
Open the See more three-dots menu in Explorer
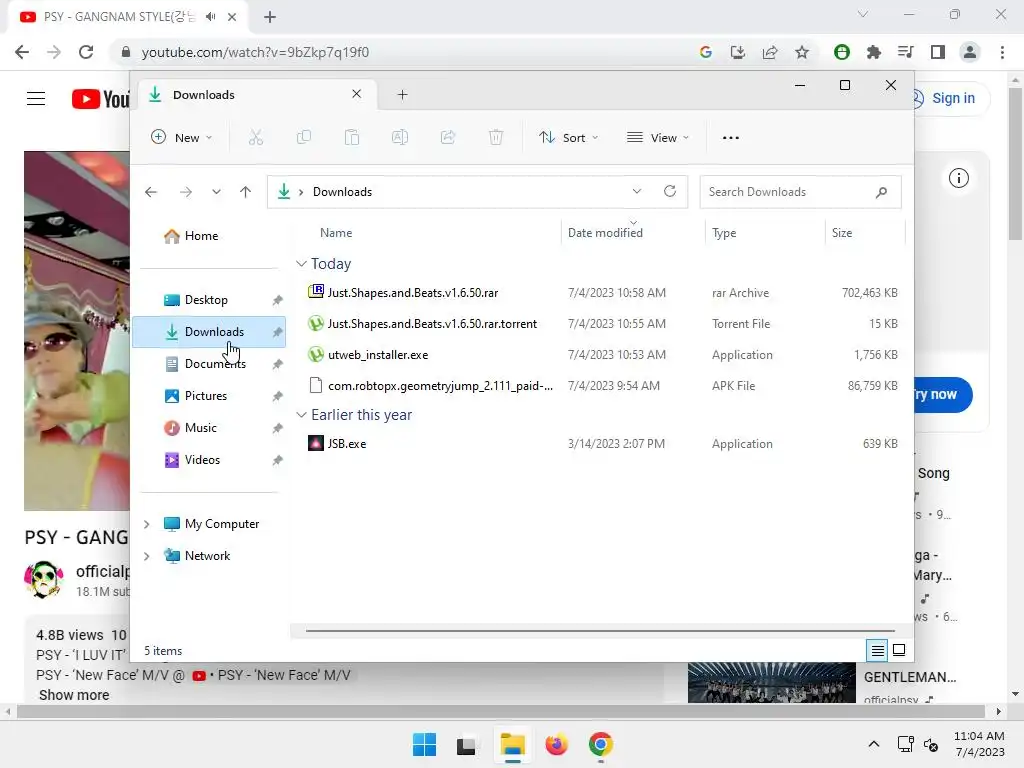(731, 138)
